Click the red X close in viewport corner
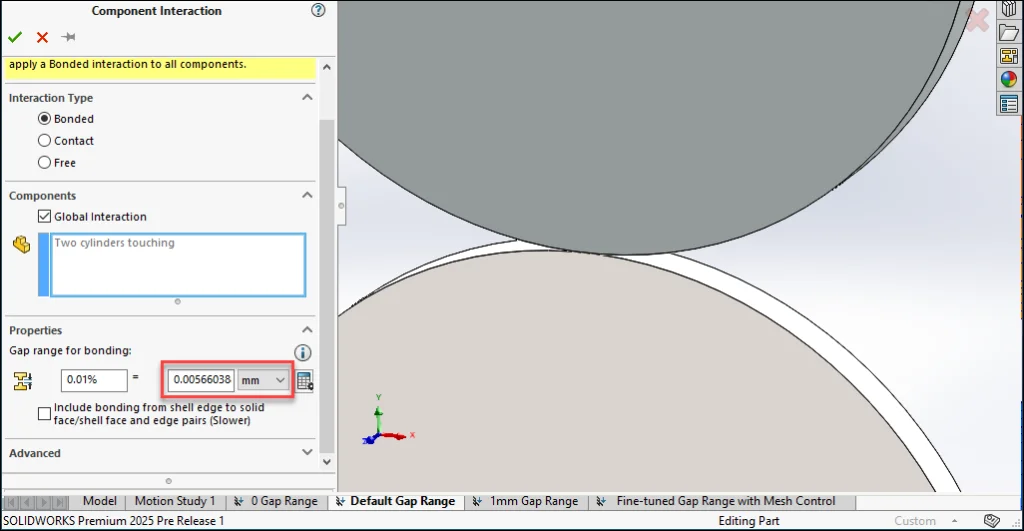Image resolution: width=1024 pixels, height=531 pixels. tap(977, 20)
